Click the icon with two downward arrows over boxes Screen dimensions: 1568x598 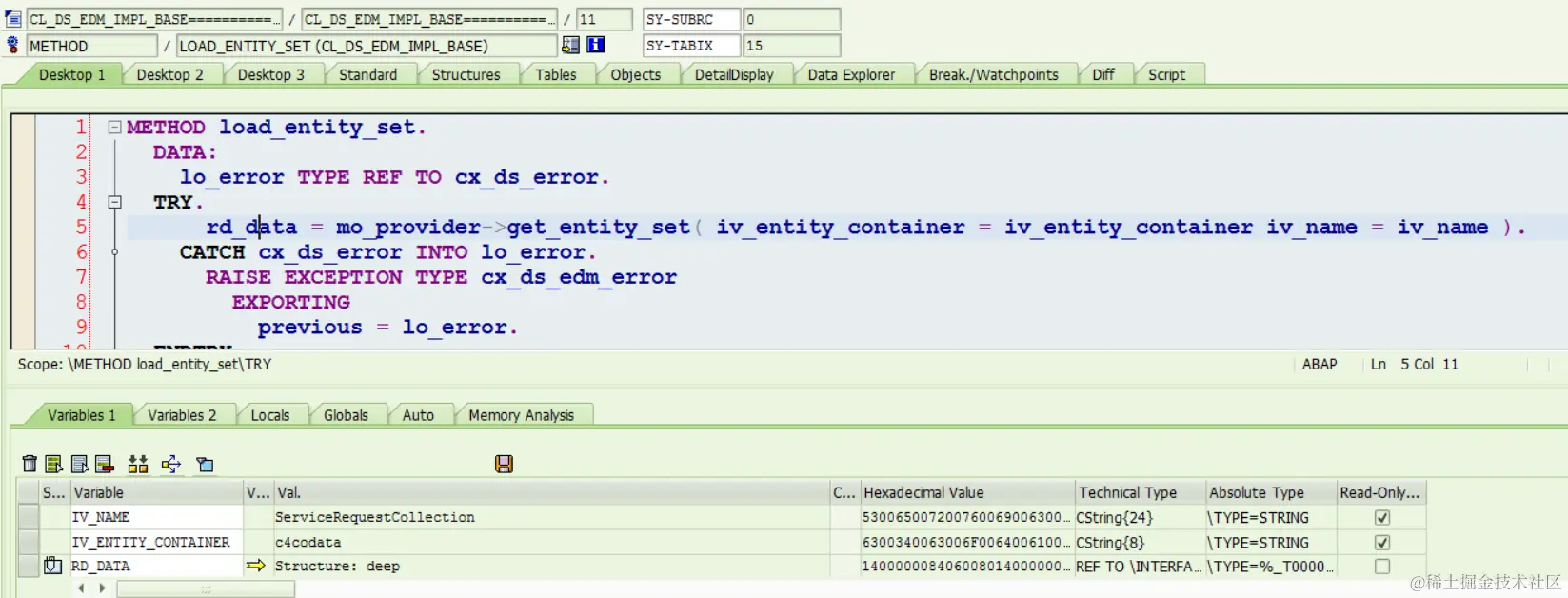click(138, 464)
